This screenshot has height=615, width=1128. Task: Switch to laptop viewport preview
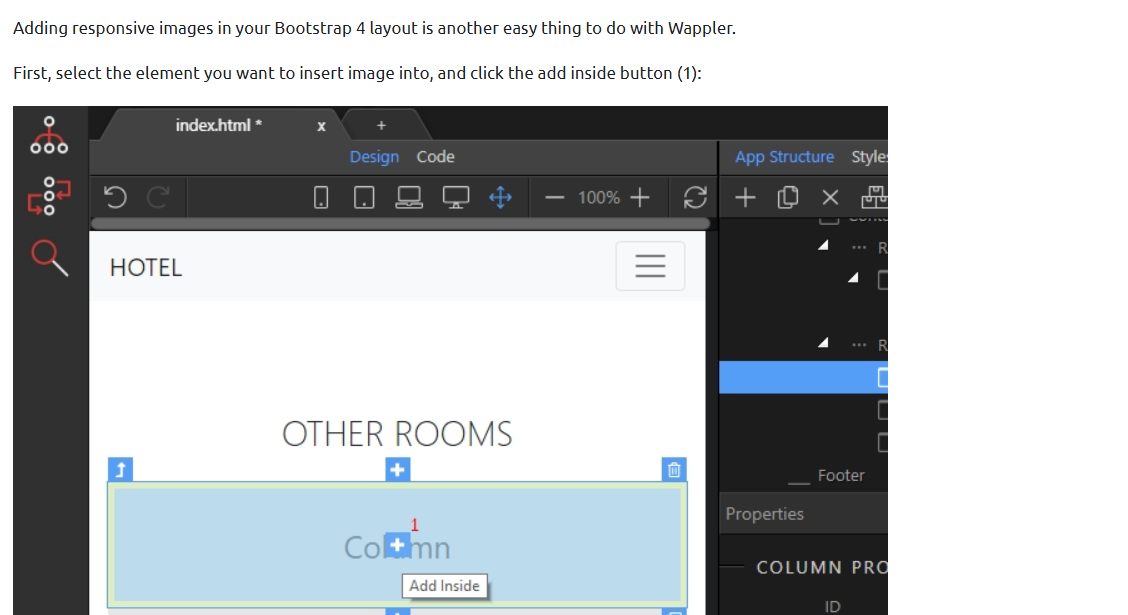(408, 198)
